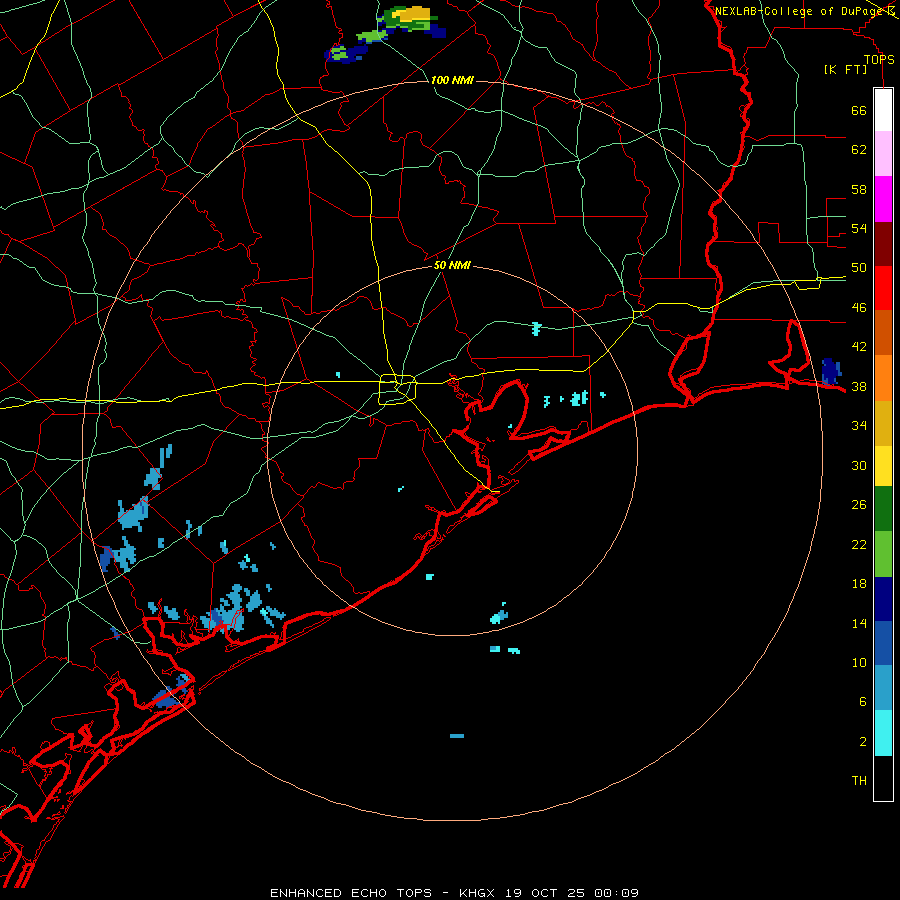Viewport: 900px width, 900px height.
Task: Pick the navy blue legend swatch
Action: click(883, 599)
